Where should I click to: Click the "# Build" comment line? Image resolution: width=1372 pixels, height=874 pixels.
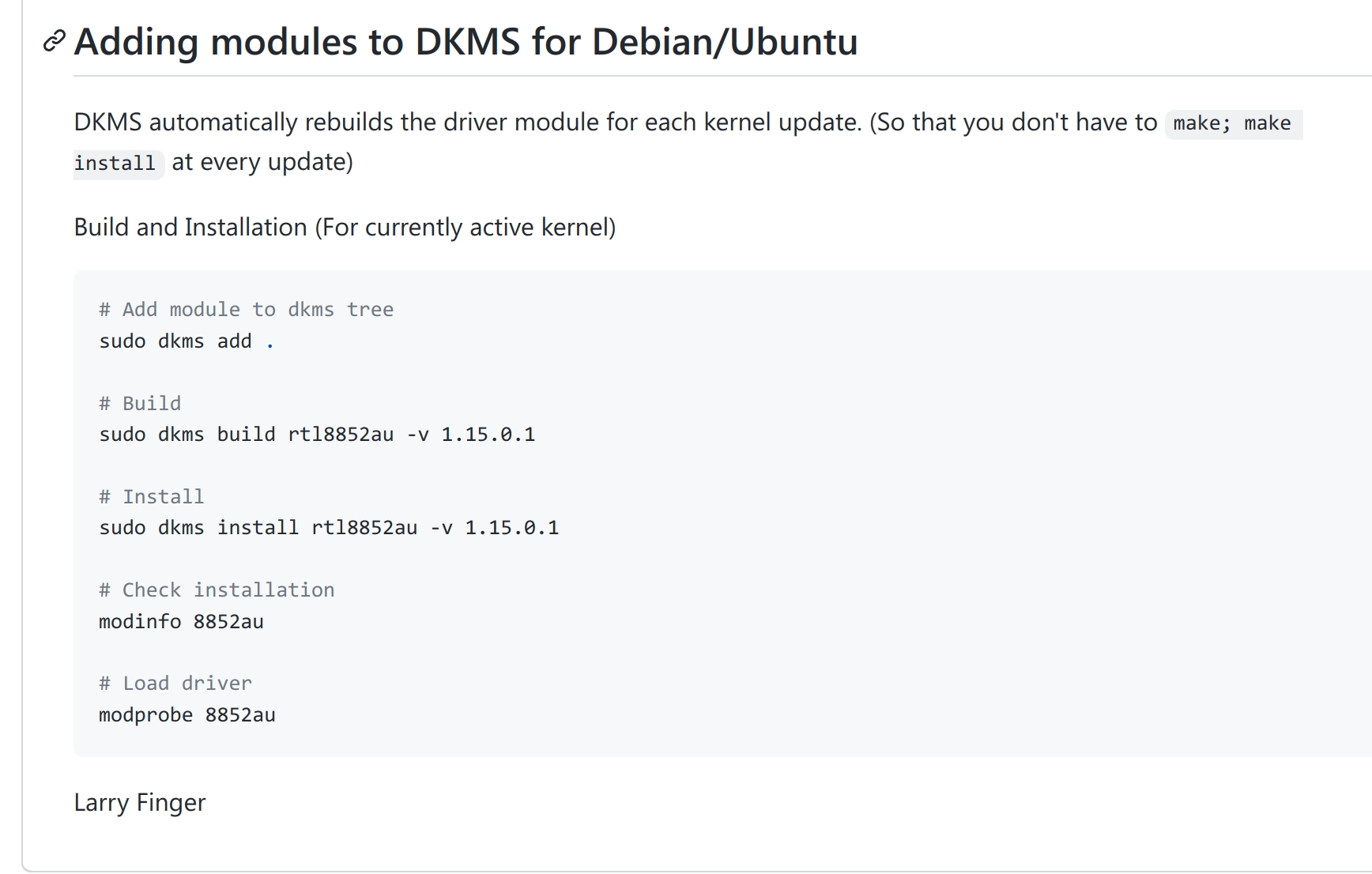point(140,403)
